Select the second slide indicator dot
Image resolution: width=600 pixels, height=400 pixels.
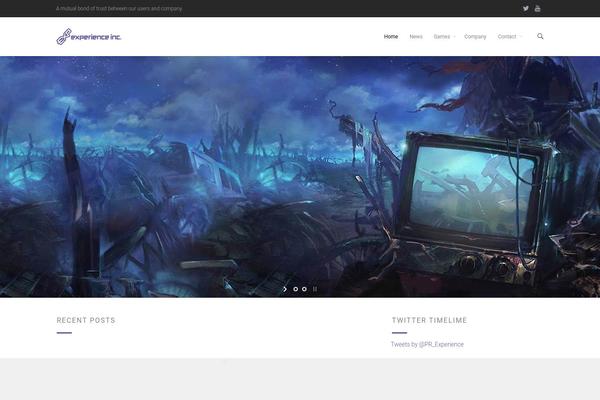coord(304,289)
